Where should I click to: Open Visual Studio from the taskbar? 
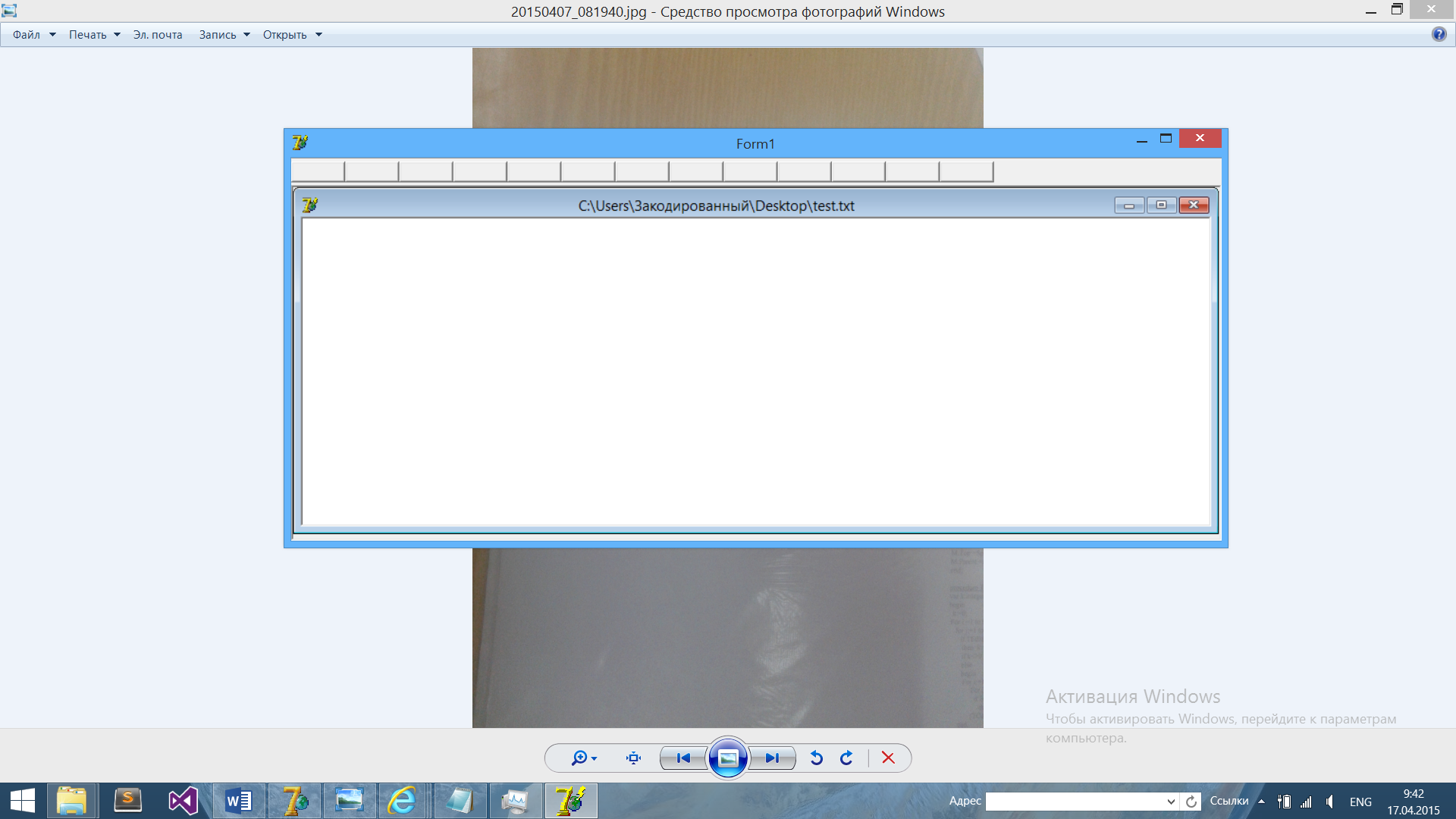click(183, 801)
